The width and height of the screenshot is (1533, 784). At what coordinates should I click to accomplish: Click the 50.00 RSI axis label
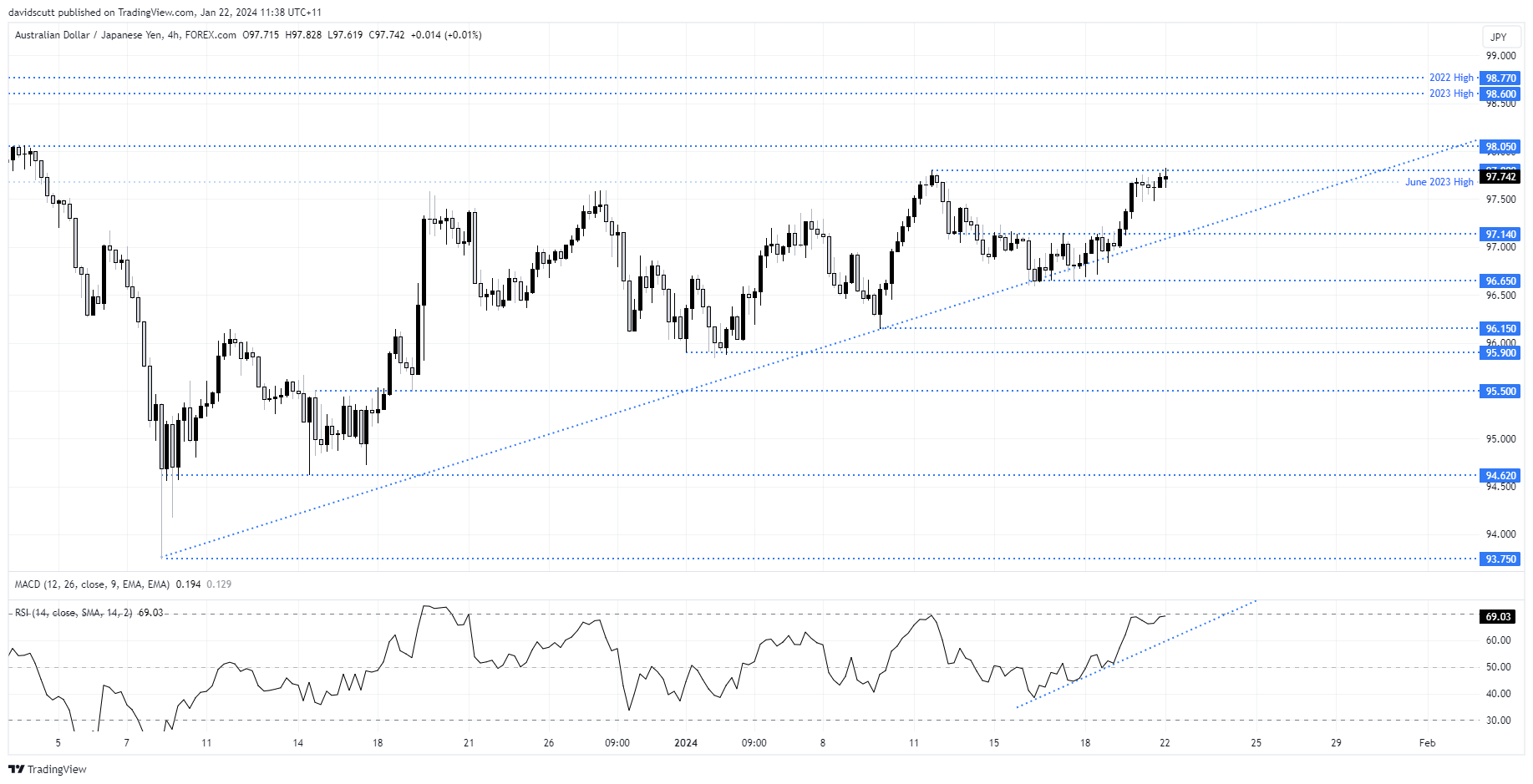click(1498, 667)
